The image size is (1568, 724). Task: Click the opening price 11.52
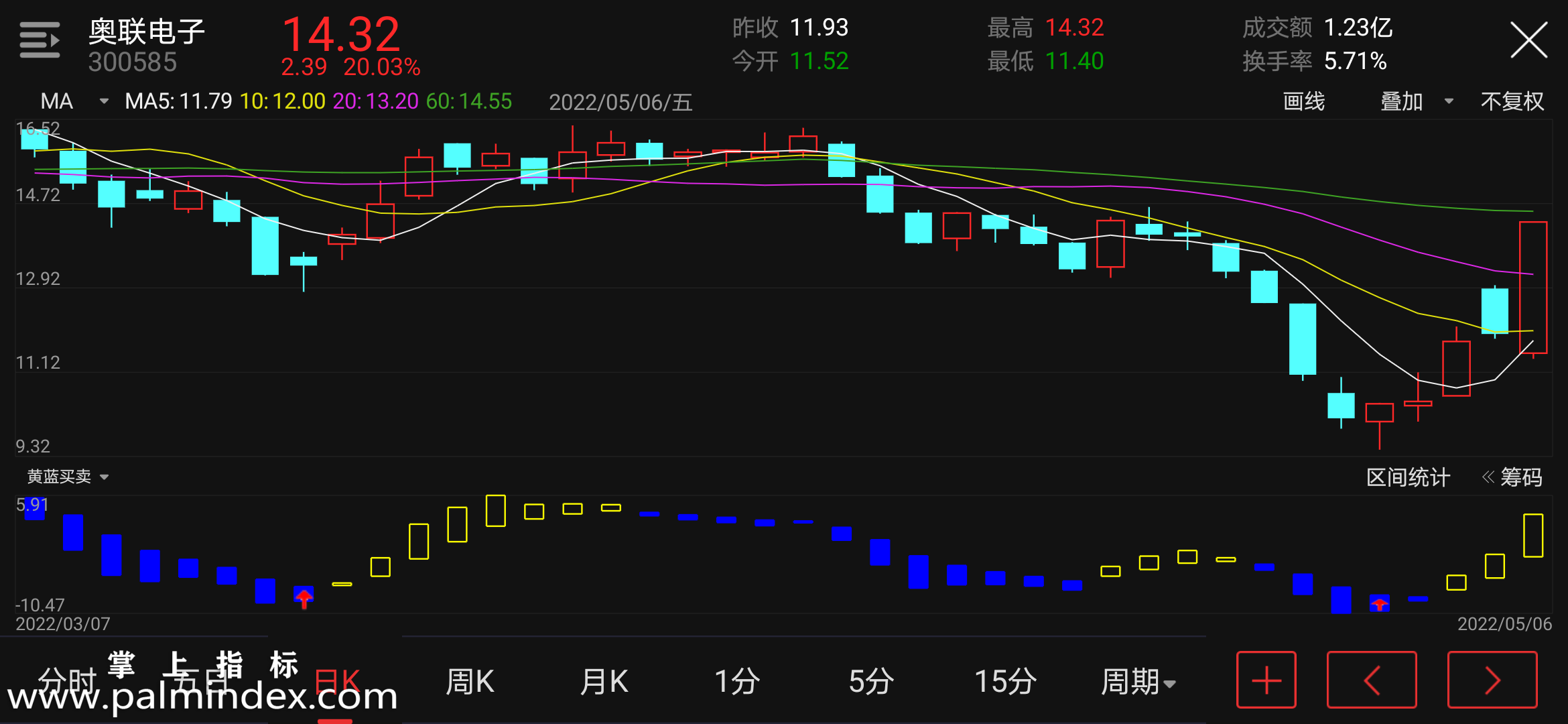819,62
